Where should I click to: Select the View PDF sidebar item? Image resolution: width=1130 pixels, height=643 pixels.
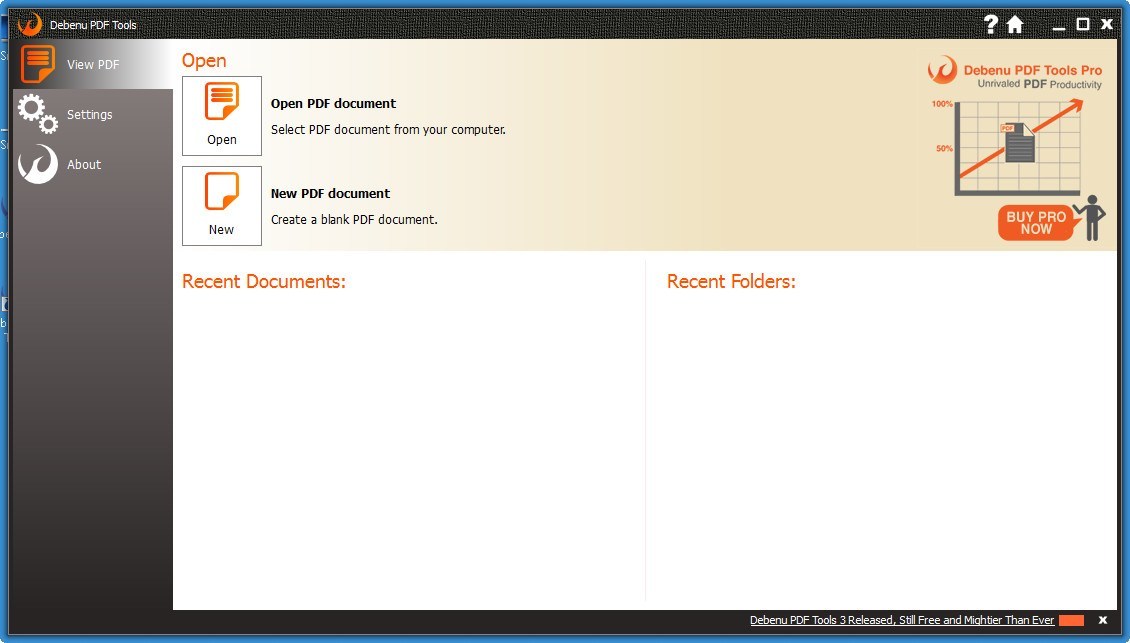(93, 64)
